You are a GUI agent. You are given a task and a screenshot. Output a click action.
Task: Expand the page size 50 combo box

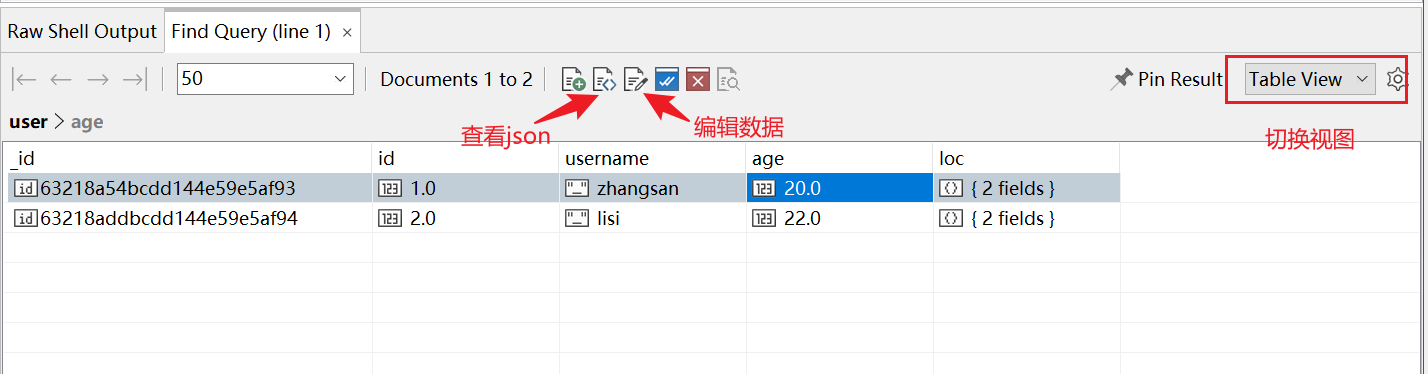click(265, 79)
